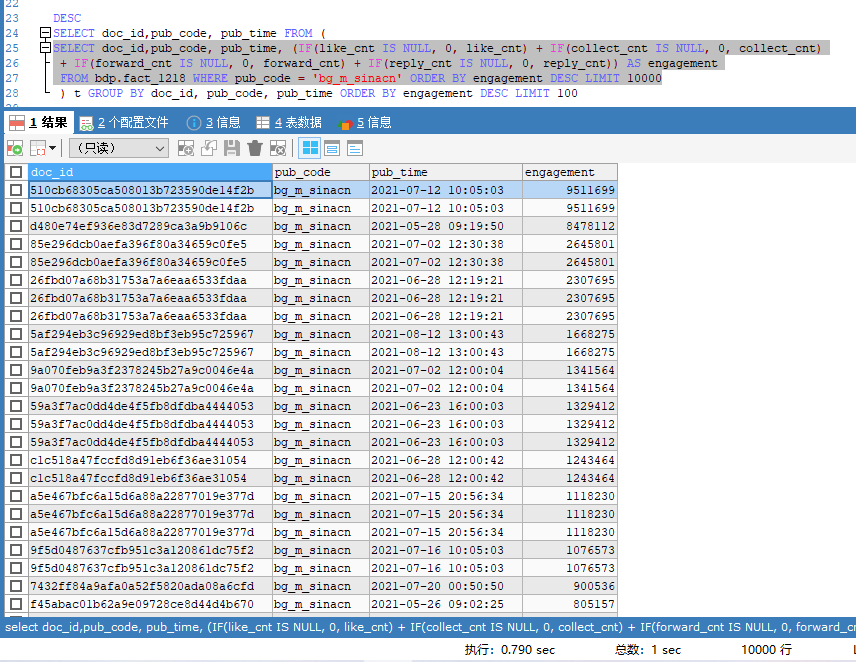The image size is (856, 662).
Task: Click the duplicate row icon
Action: pos(209,148)
